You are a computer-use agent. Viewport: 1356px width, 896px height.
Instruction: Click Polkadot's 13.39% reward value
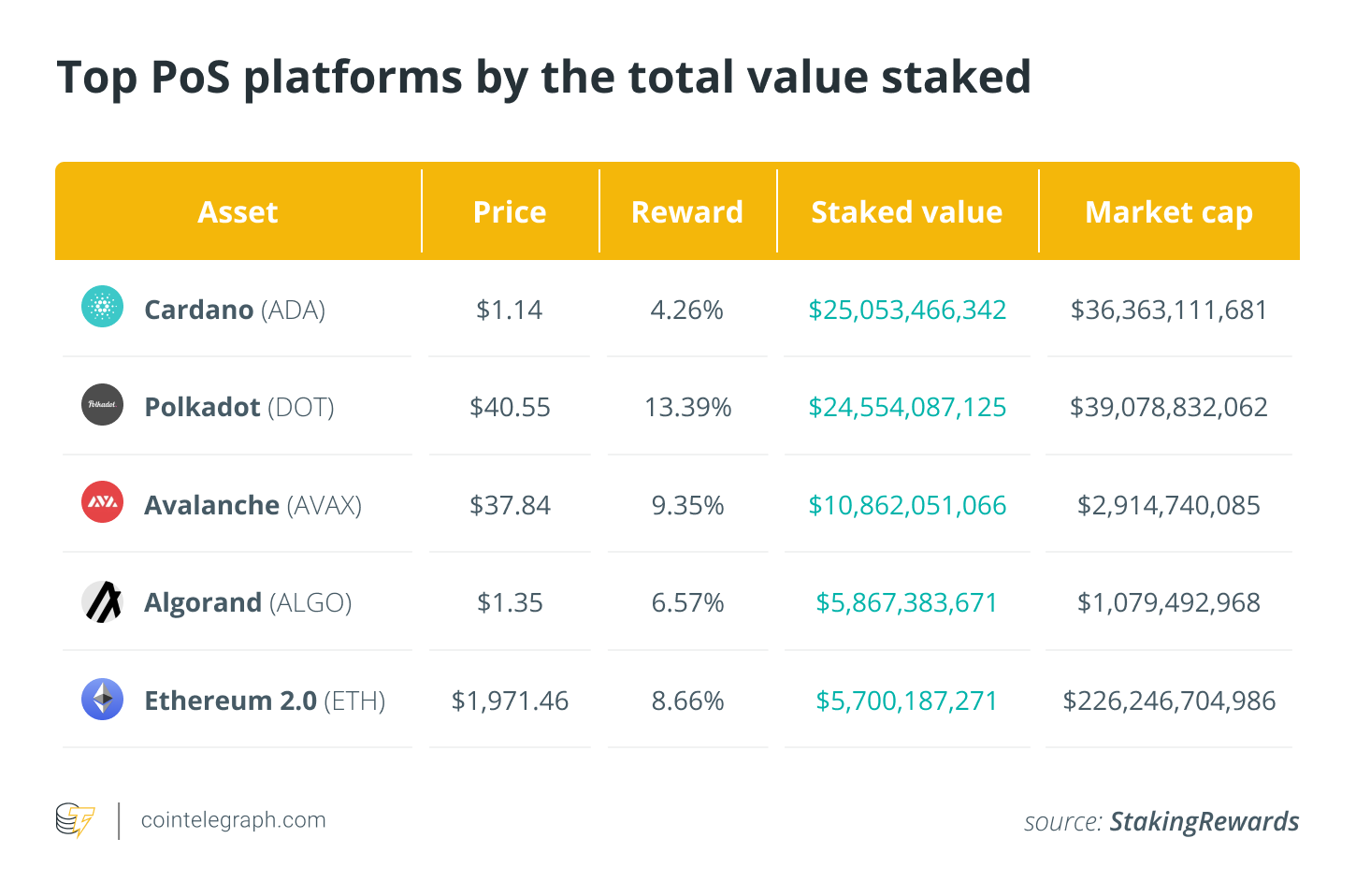pyautogui.click(x=687, y=408)
